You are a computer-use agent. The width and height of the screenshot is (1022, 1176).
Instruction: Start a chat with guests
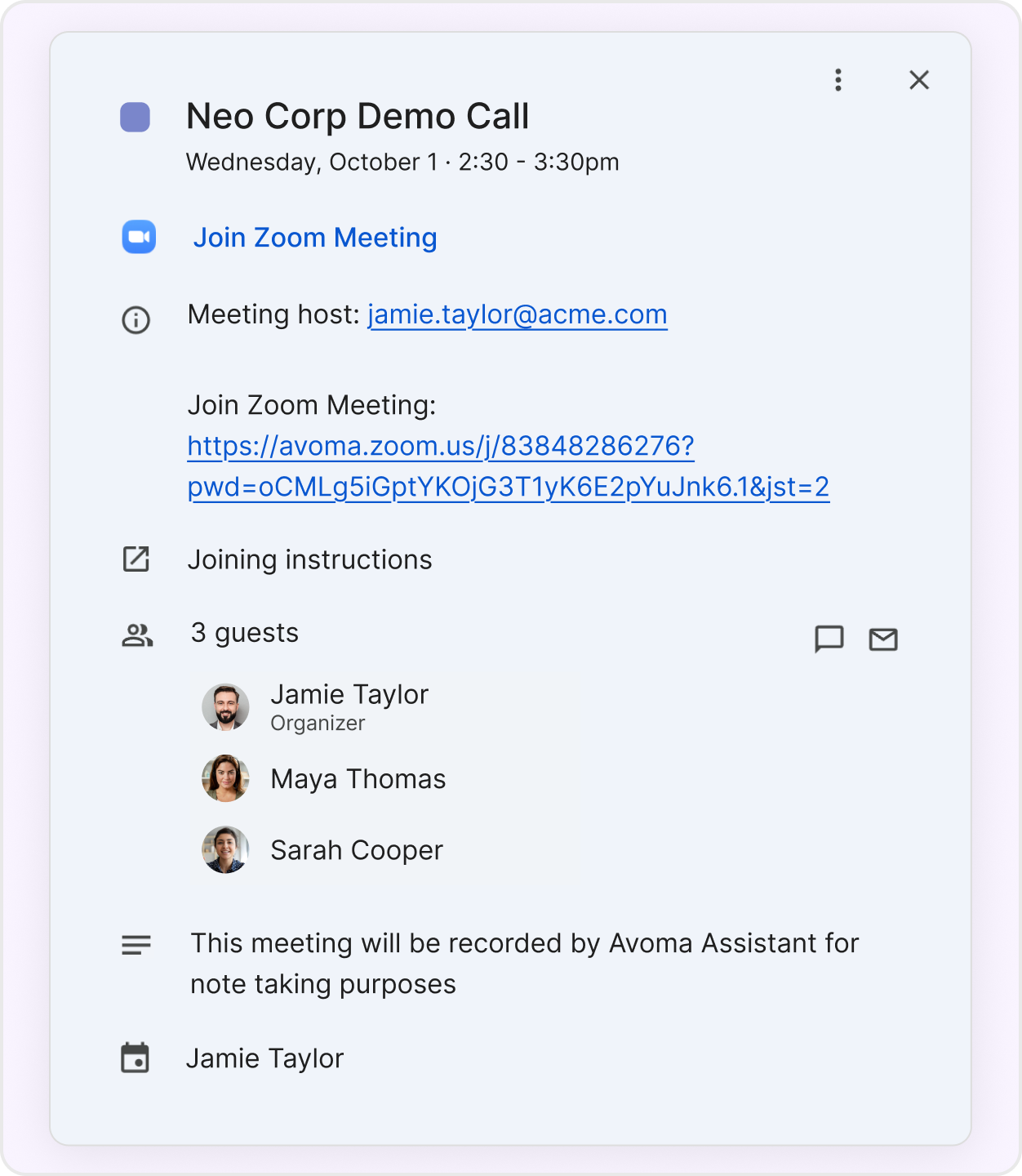coord(829,639)
